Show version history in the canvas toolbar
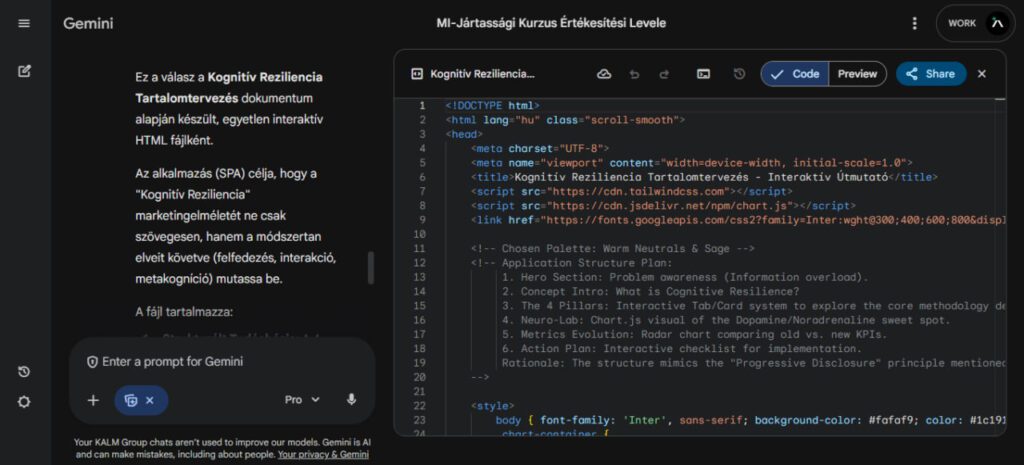The image size is (1024, 465). pyautogui.click(x=739, y=74)
